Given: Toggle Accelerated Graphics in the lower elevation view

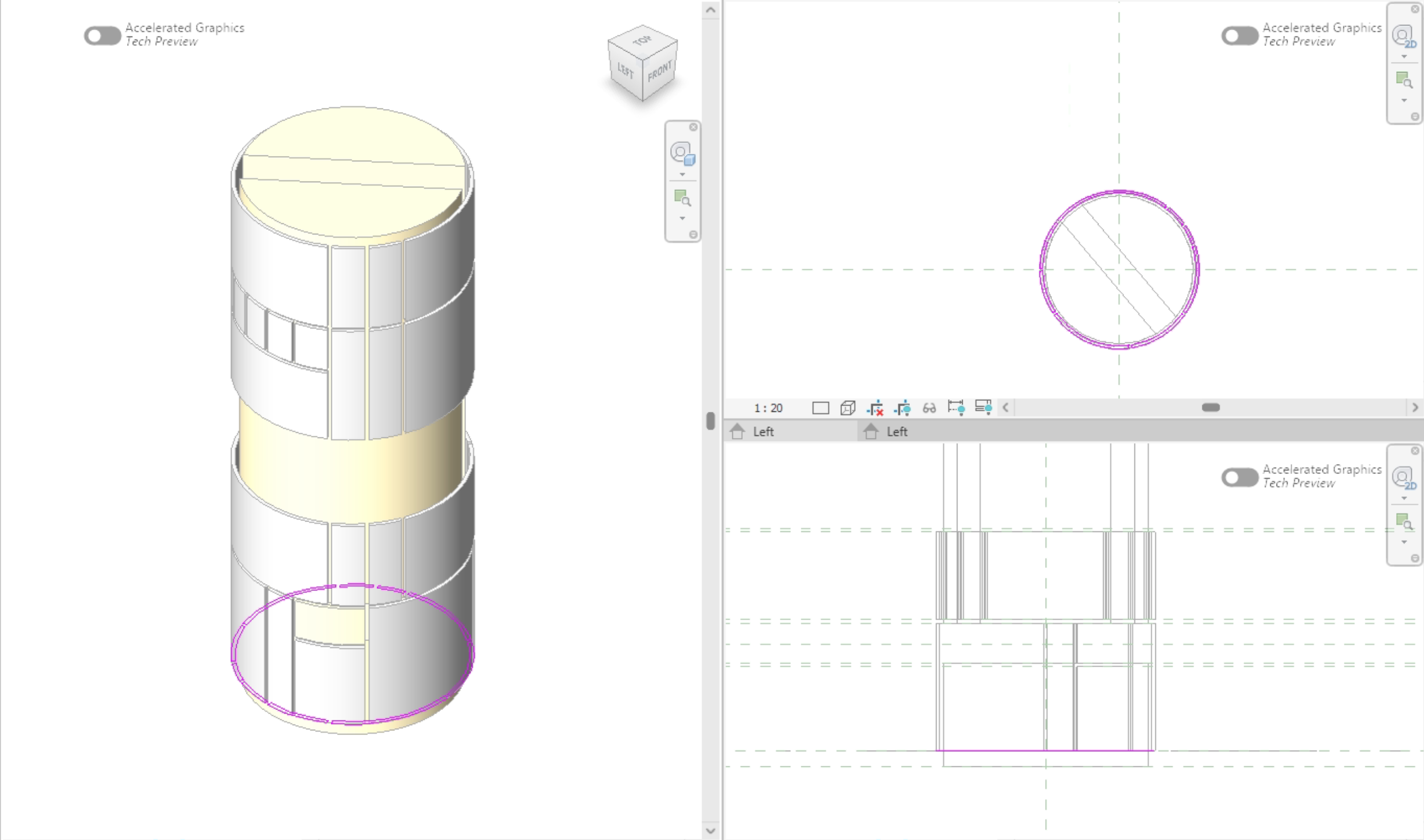Looking at the screenshot, I should point(1239,477).
